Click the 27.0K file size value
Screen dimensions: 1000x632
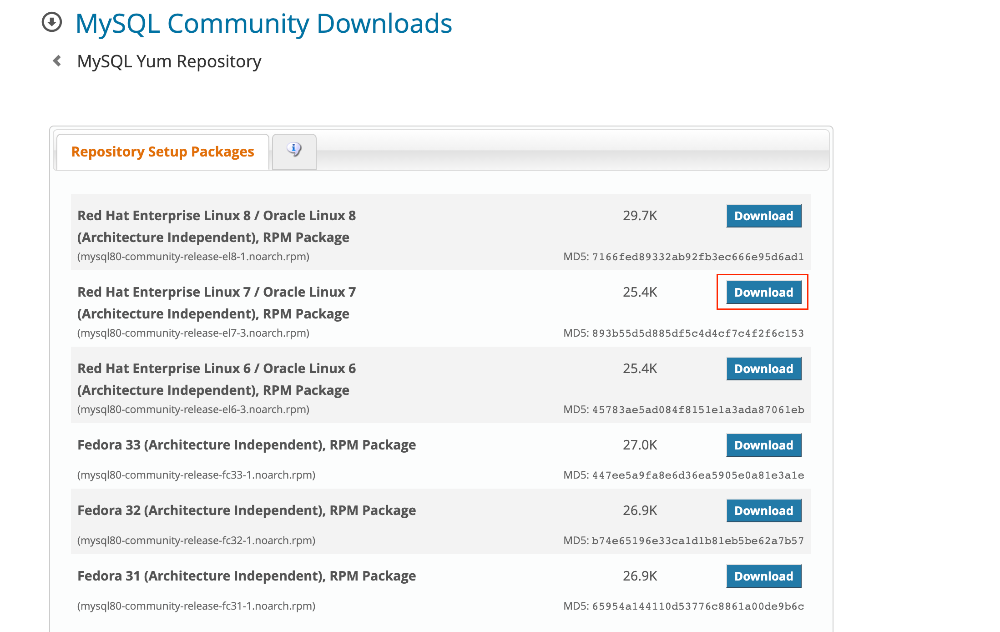pyautogui.click(x=640, y=445)
